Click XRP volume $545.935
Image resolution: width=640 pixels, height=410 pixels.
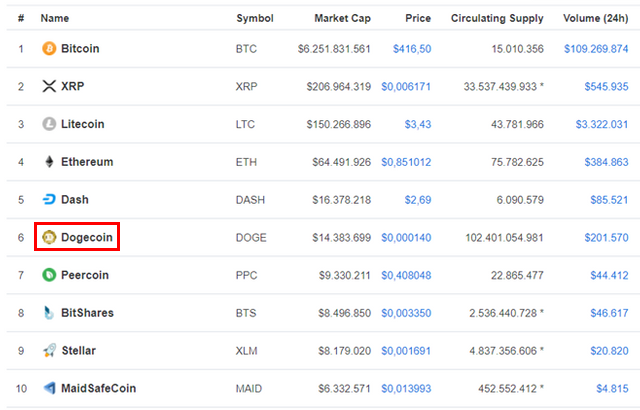(606, 86)
